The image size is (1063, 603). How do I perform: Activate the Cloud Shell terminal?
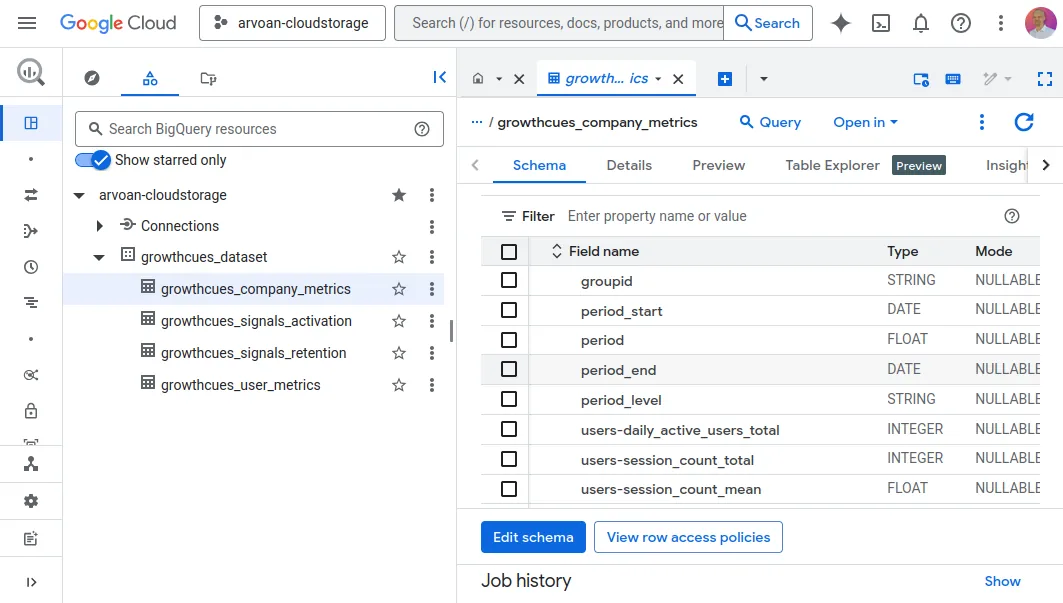[881, 22]
